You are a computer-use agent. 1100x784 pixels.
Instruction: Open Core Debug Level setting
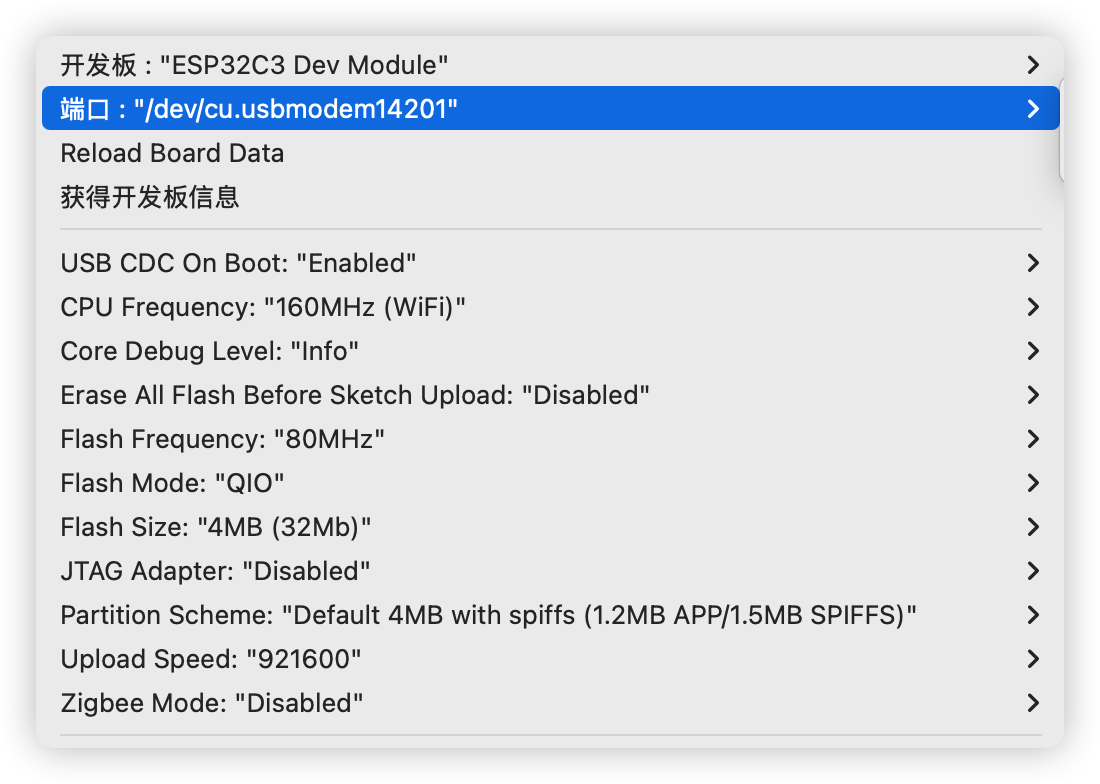click(x=210, y=351)
